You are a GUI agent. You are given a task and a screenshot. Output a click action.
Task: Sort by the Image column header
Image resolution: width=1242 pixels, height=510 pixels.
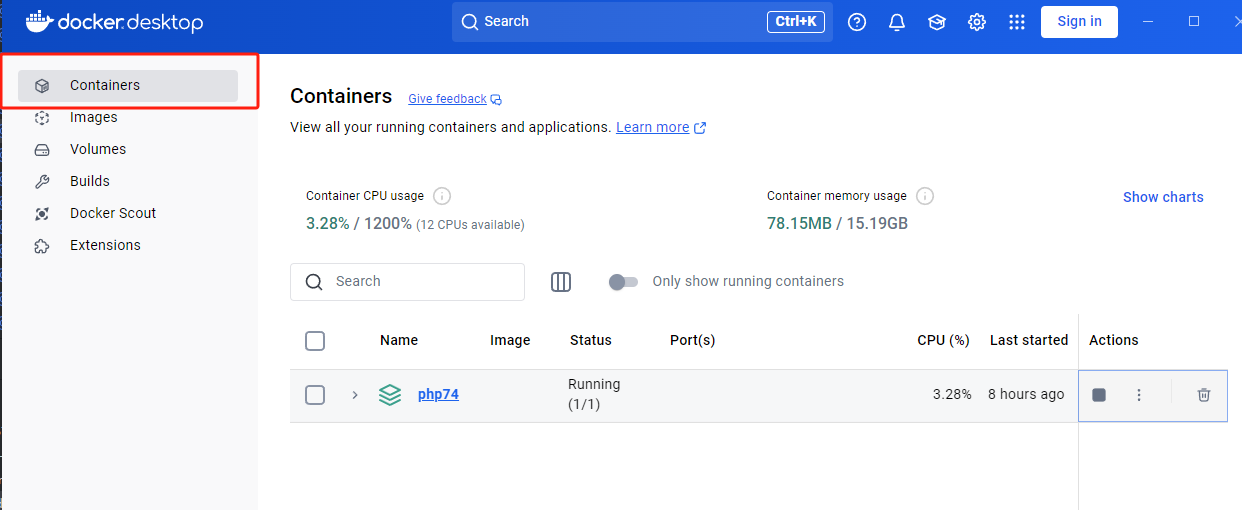point(510,341)
